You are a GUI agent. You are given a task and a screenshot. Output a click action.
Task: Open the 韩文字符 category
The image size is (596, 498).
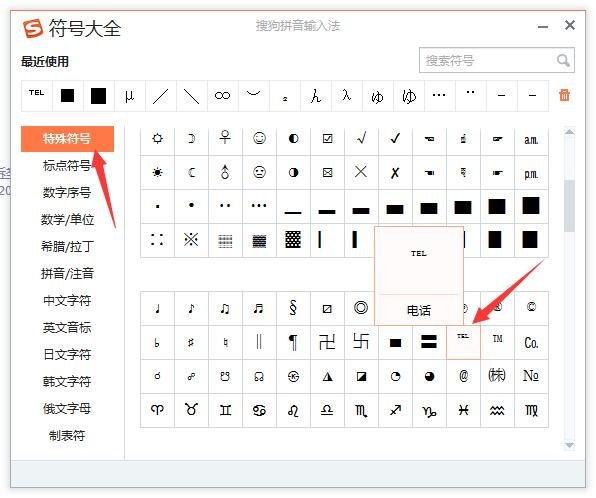tap(67, 382)
